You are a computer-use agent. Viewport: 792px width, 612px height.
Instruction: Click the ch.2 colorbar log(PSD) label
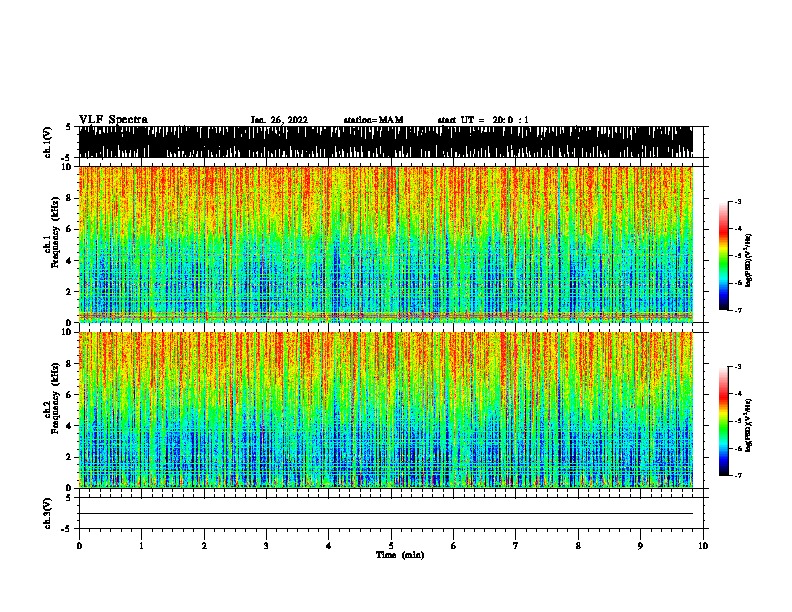point(749,425)
